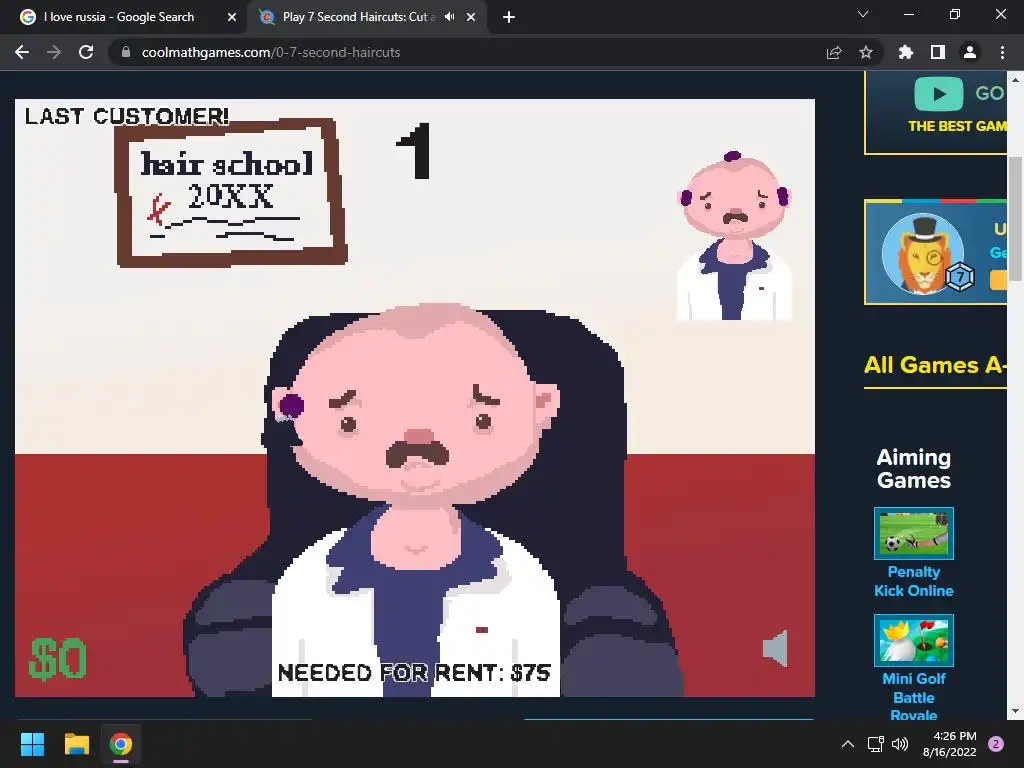Reload the Coolmath Games page
The width and height of the screenshot is (1024, 768).
point(86,52)
